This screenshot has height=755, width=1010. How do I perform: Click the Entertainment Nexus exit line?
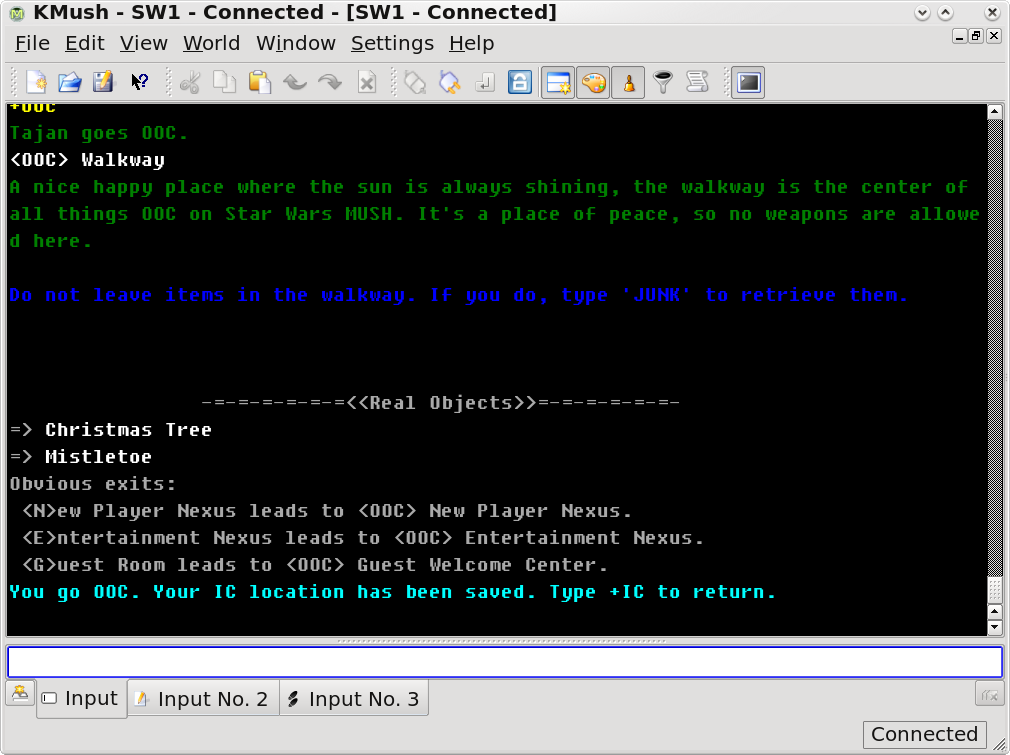pos(363,538)
